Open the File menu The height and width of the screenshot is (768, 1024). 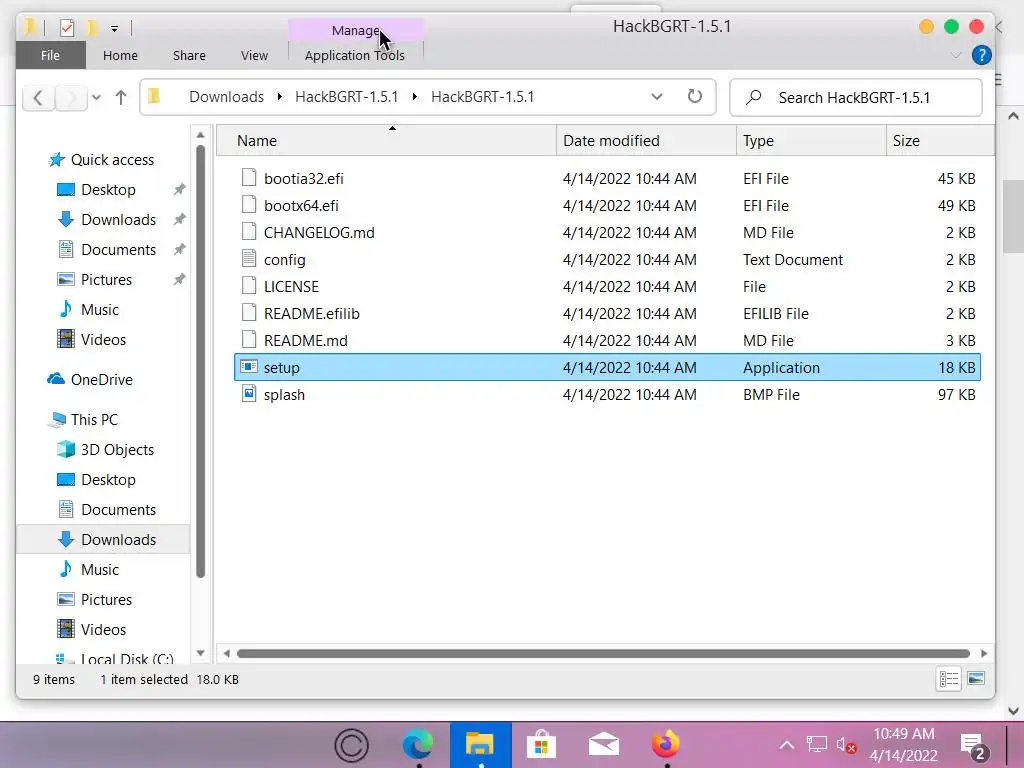pos(50,56)
